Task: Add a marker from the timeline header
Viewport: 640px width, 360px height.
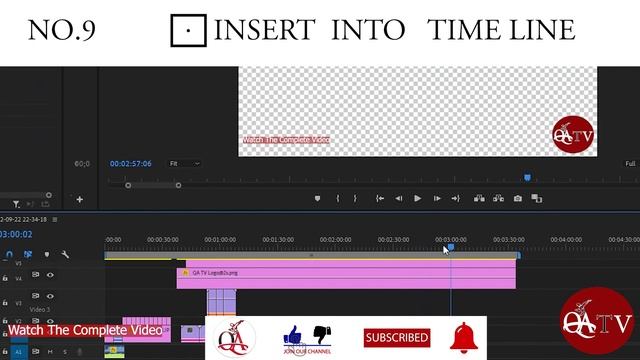Action: (47, 254)
